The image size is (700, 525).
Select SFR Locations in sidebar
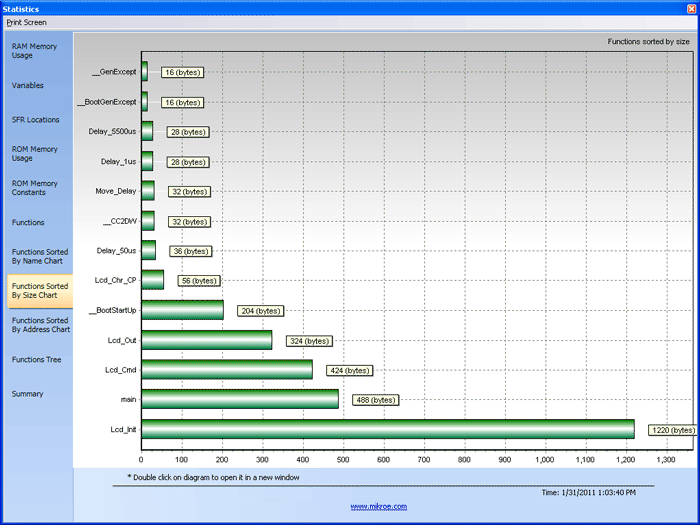tap(35, 120)
